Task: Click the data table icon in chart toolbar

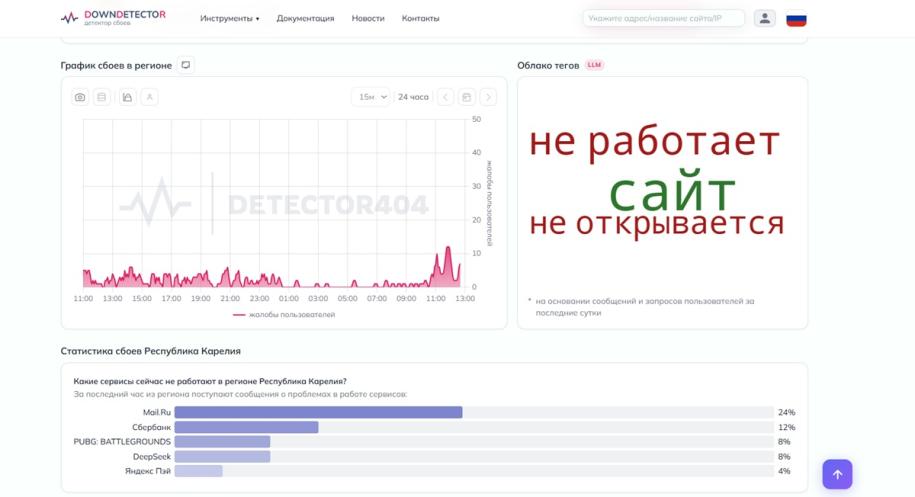Action: [102, 97]
